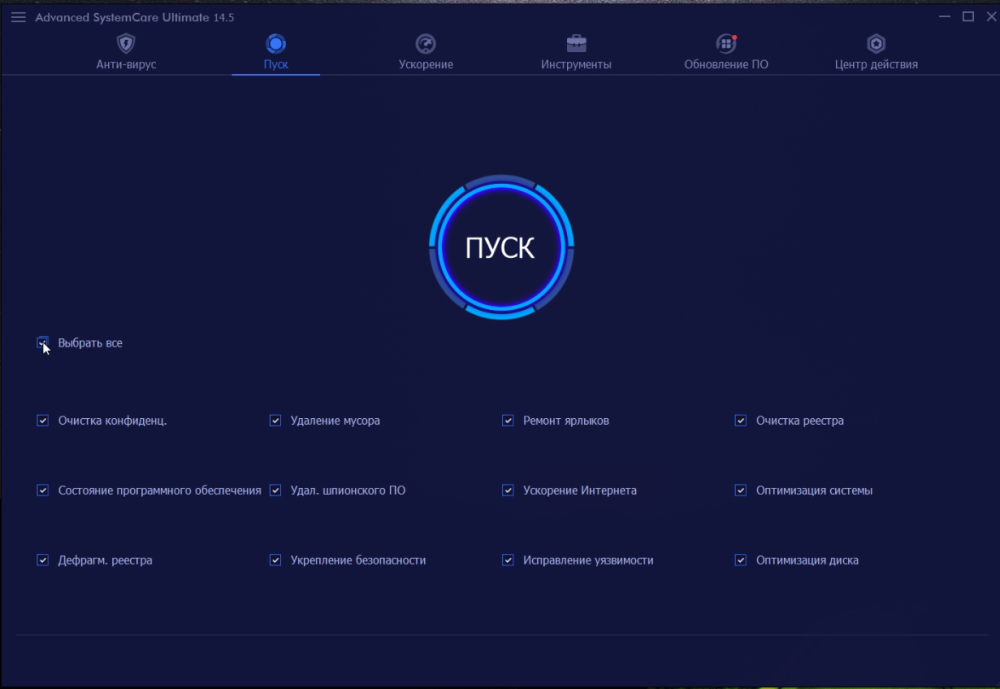Open the Инструменты toolbox icon

click(x=576, y=43)
